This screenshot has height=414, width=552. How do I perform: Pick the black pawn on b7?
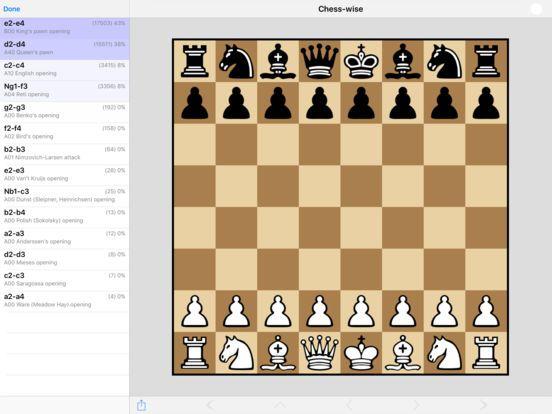[x=236, y=103]
